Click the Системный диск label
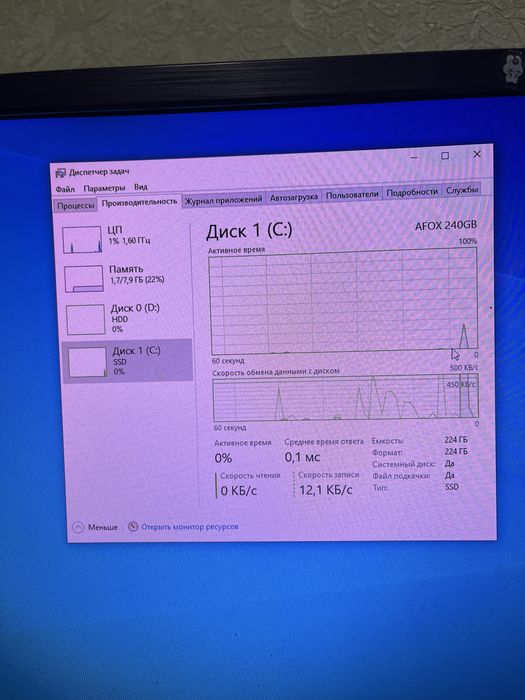This screenshot has height=700, width=525. (404, 464)
